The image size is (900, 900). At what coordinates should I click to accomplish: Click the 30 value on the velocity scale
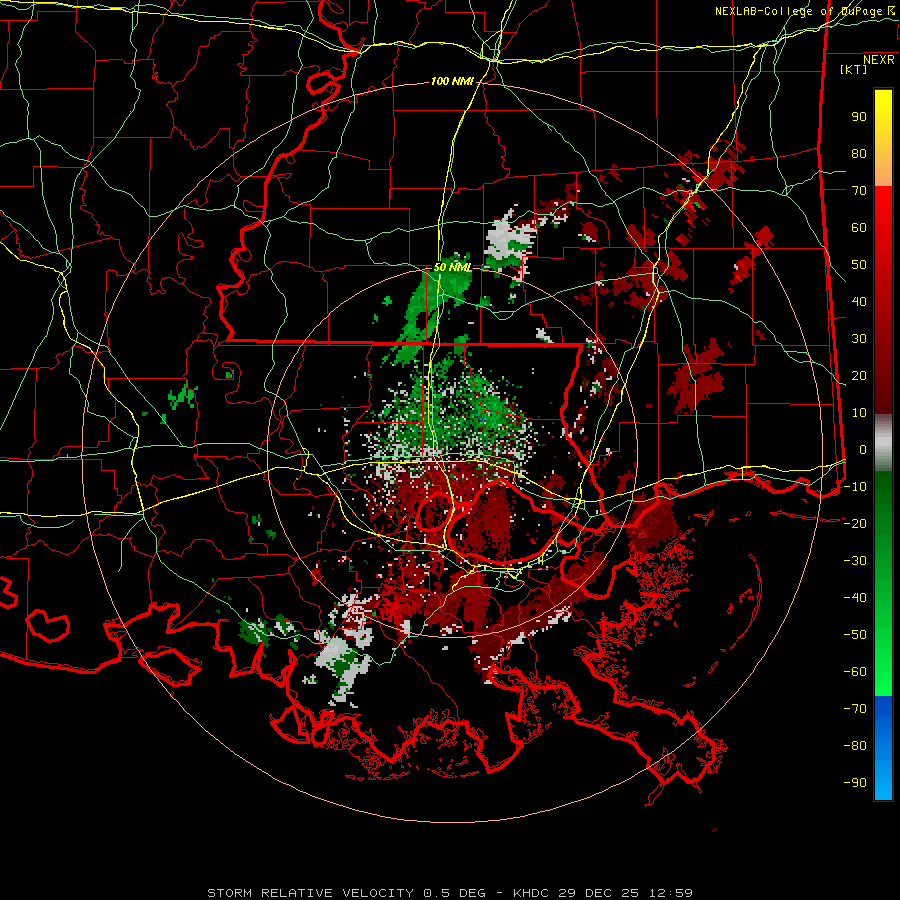tap(859, 339)
